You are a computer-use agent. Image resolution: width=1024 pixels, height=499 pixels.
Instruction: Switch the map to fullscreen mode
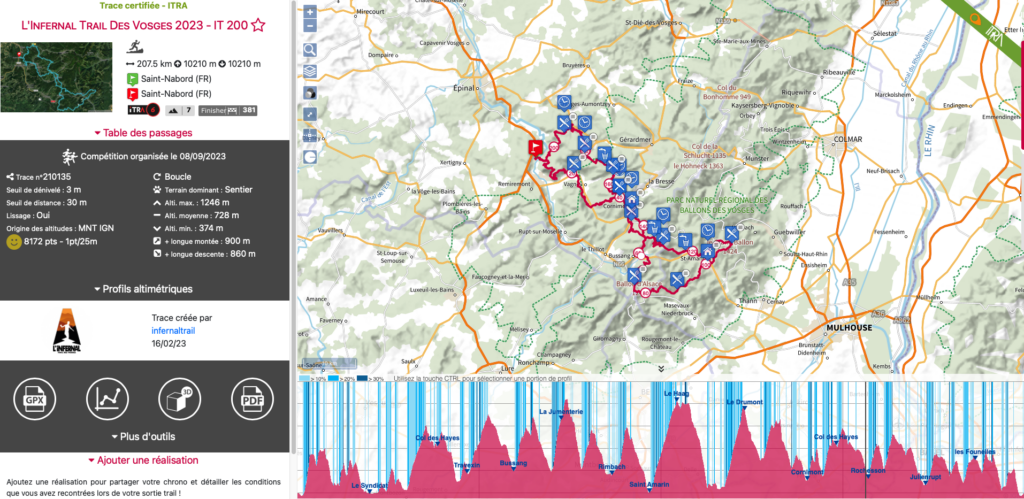pyautogui.click(x=310, y=114)
